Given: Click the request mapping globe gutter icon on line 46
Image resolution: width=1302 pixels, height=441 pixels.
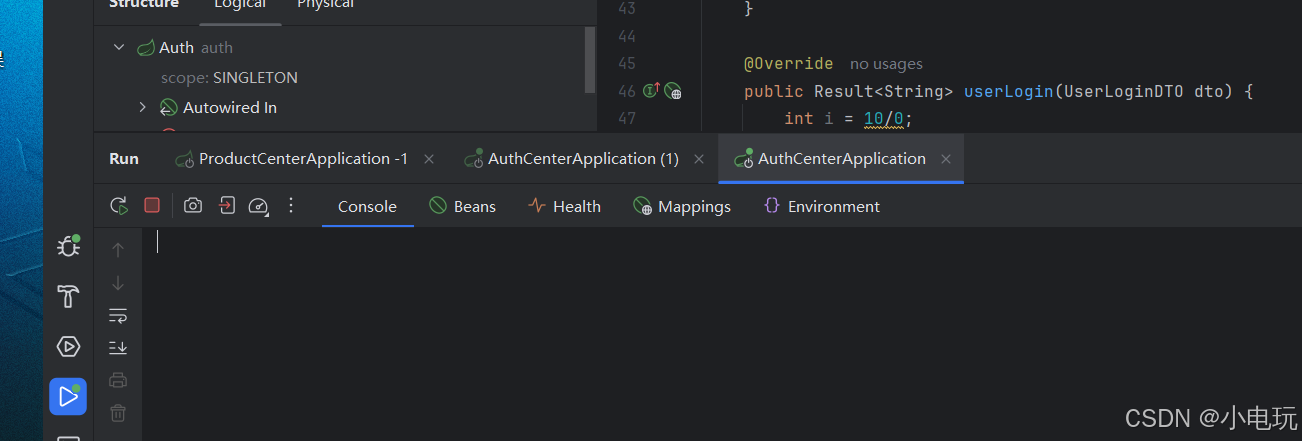Looking at the screenshot, I should [x=673, y=91].
